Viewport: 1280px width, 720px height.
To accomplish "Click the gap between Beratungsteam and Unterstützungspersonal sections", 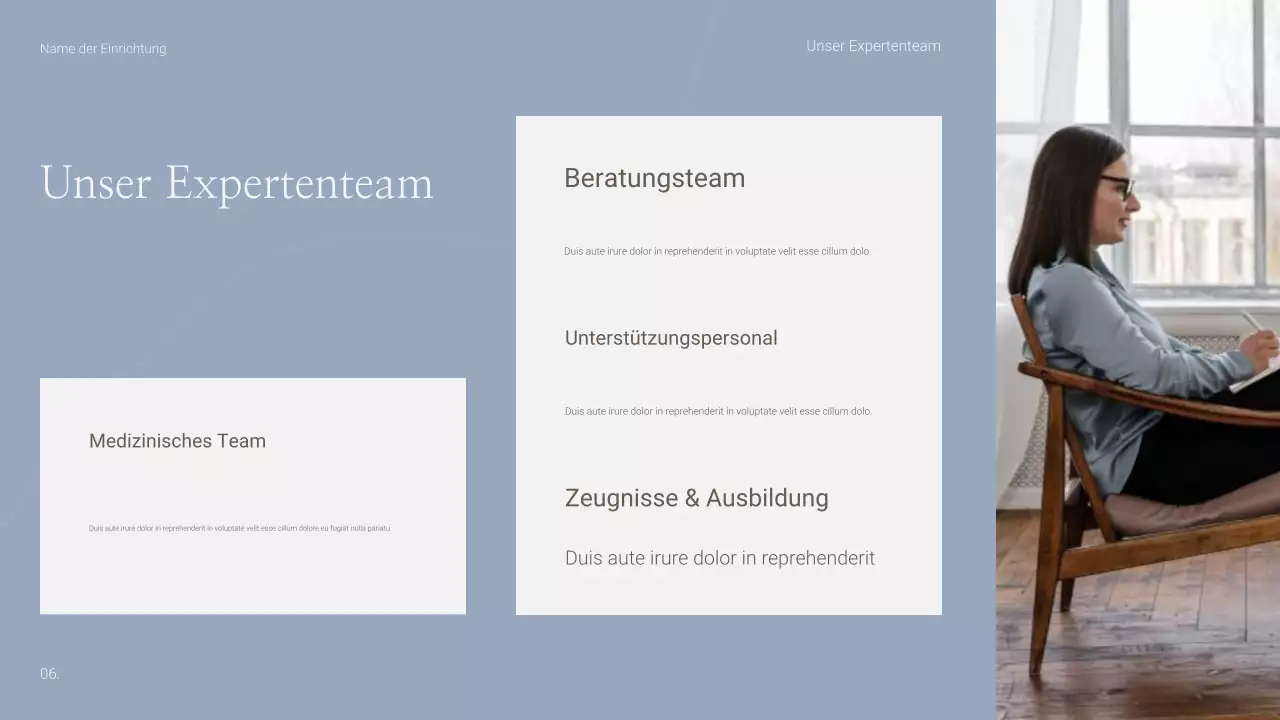I will 728,295.
